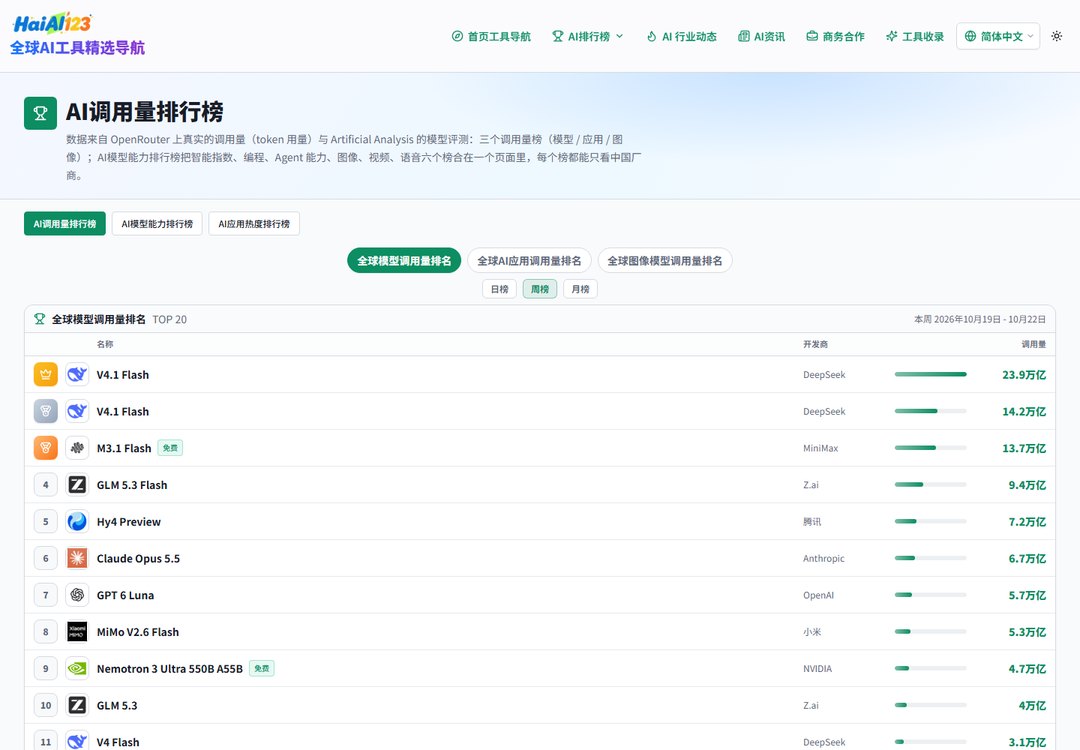This screenshot has height=750, width=1080.
Task: Click the DeepSeek logo for V4 Flash
Action: coord(77,741)
